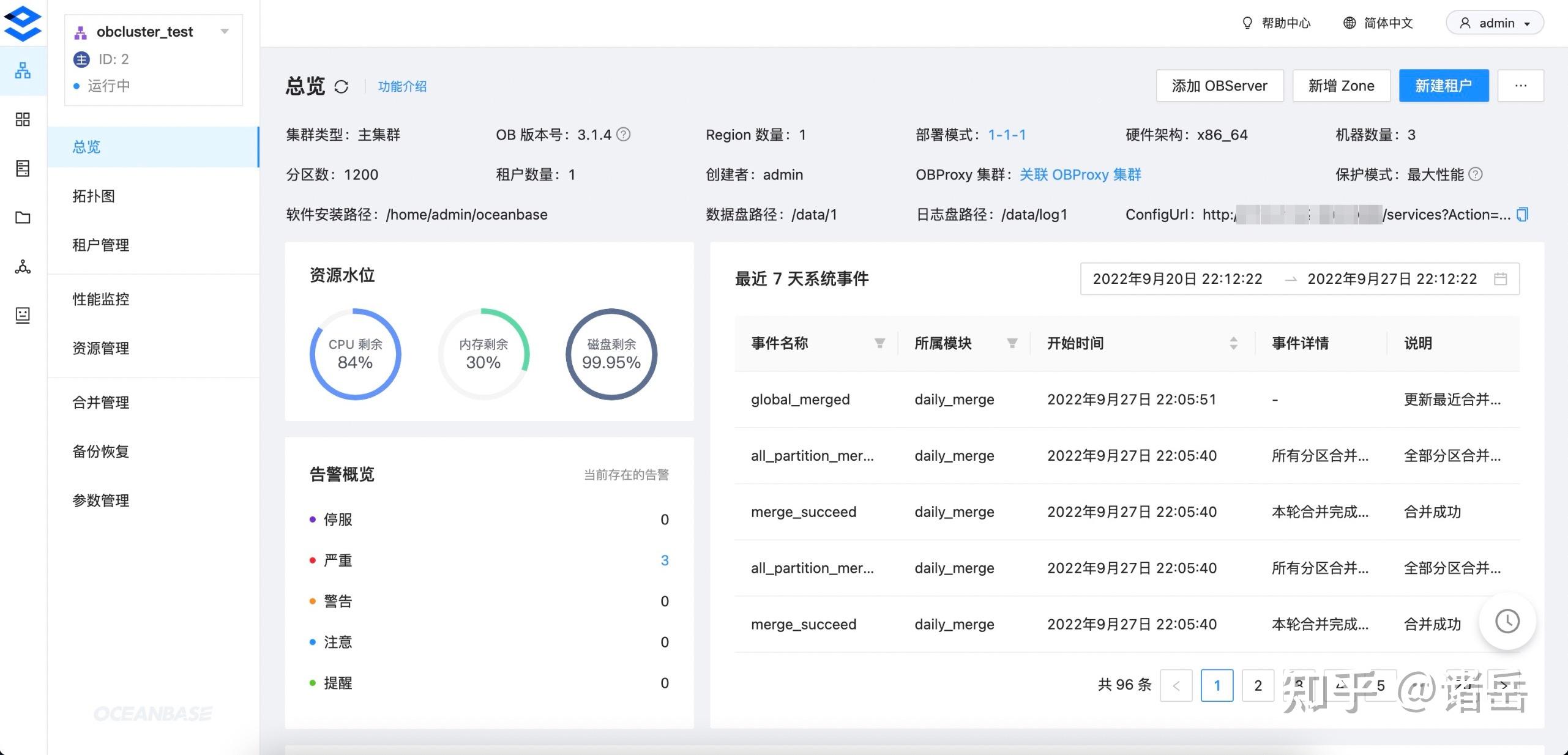Image resolution: width=1568 pixels, height=755 pixels.
Task: Expand the obcluster_test cluster switcher
Action: (x=225, y=31)
